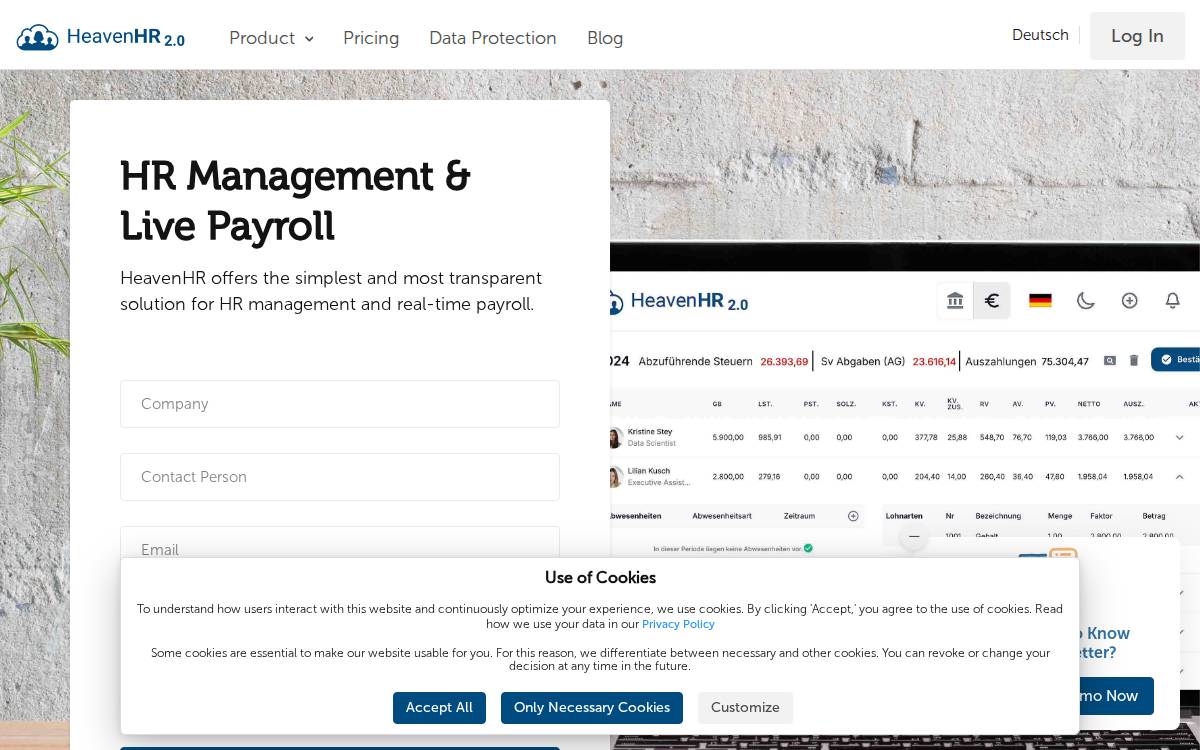Click the Auszahlungen amount 75.304,47
Screen dimensions: 1200x750
coord(1065,361)
